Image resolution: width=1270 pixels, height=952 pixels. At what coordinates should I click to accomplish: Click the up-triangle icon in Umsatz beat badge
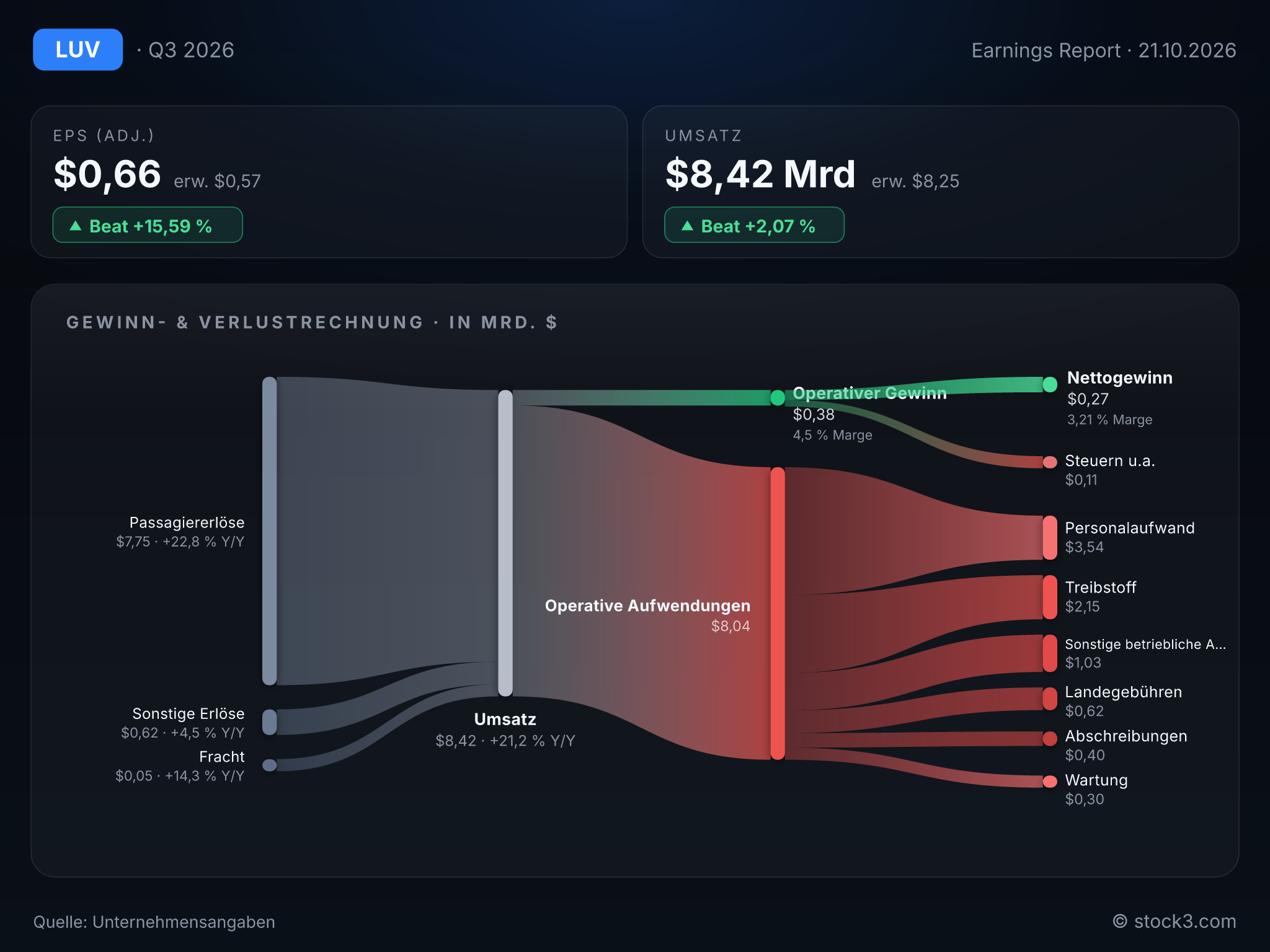(687, 226)
